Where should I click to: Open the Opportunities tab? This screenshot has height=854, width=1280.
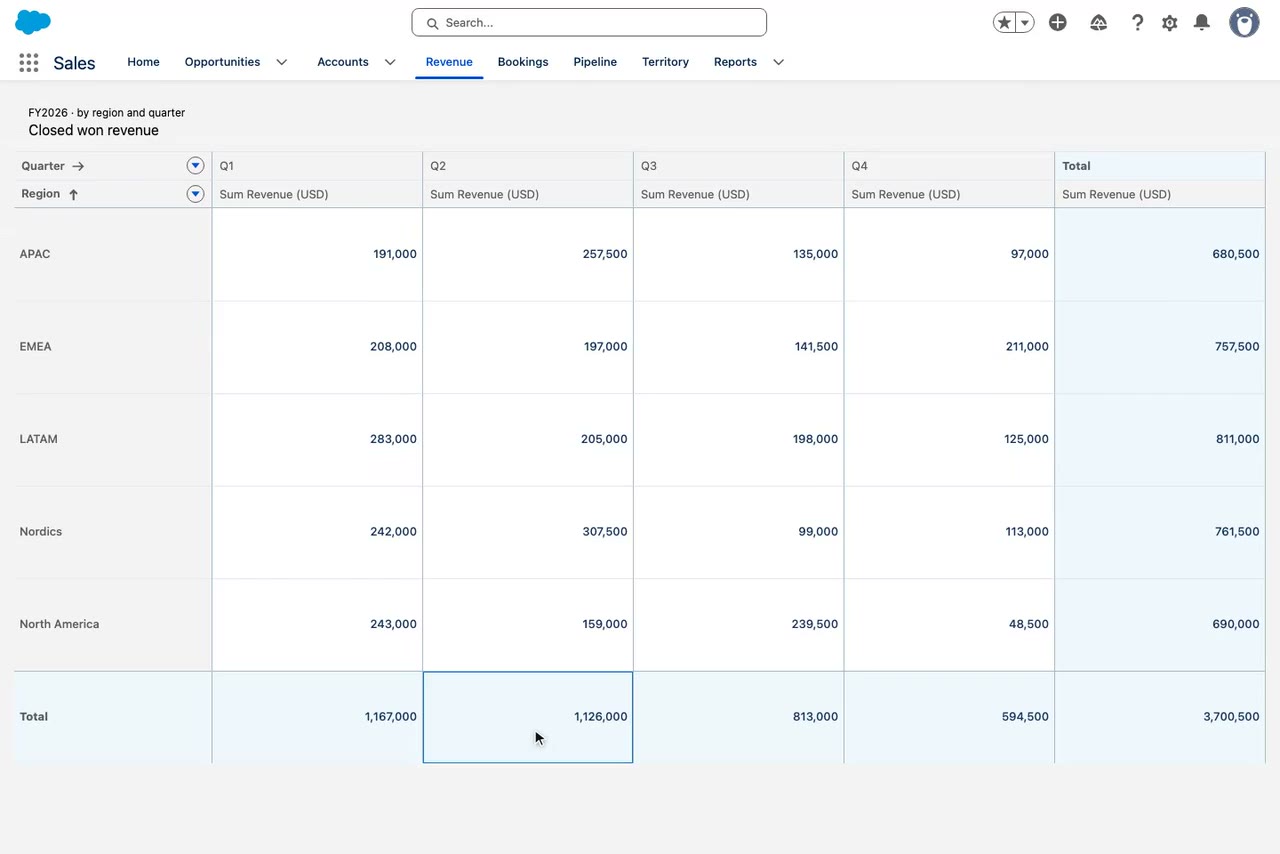coord(222,62)
